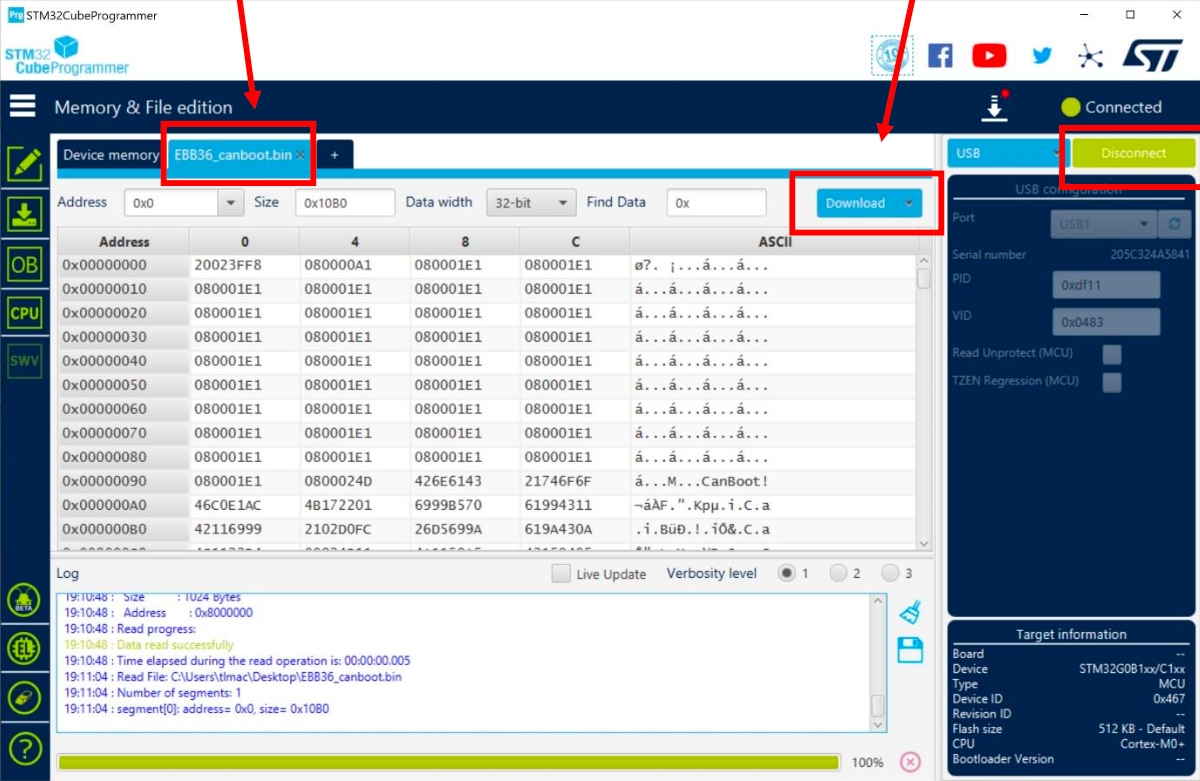Image resolution: width=1200 pixels, height=781 pixels.
Task: Click the VID field 0x0483
Action: 1106,322
